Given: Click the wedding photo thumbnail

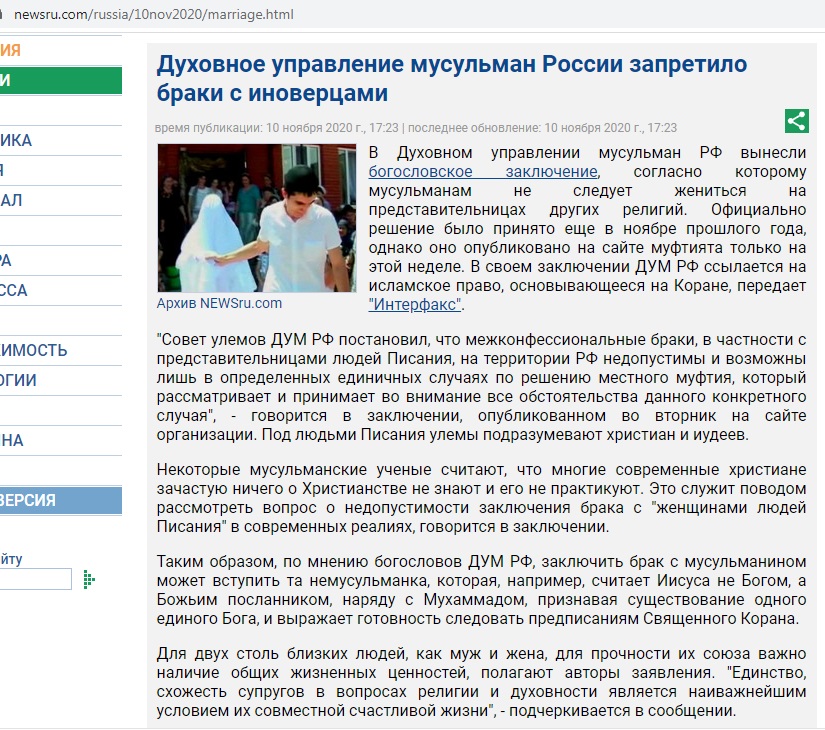Looking at the screenshot, I should tap(257, 218).
